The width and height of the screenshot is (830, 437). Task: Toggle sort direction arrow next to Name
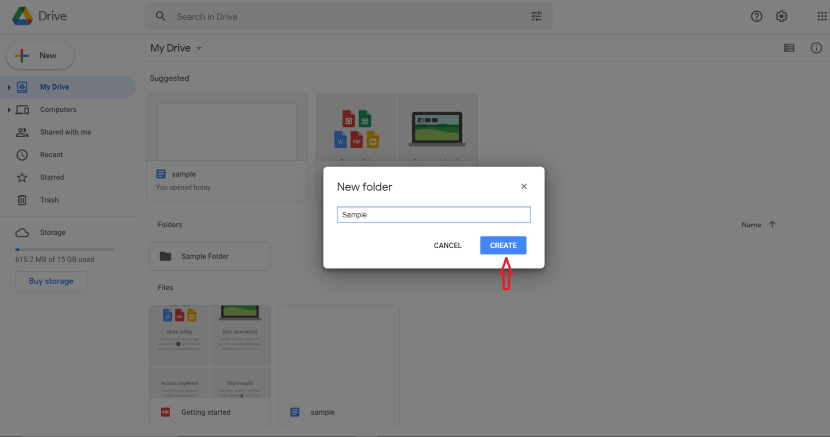point(772,224)
